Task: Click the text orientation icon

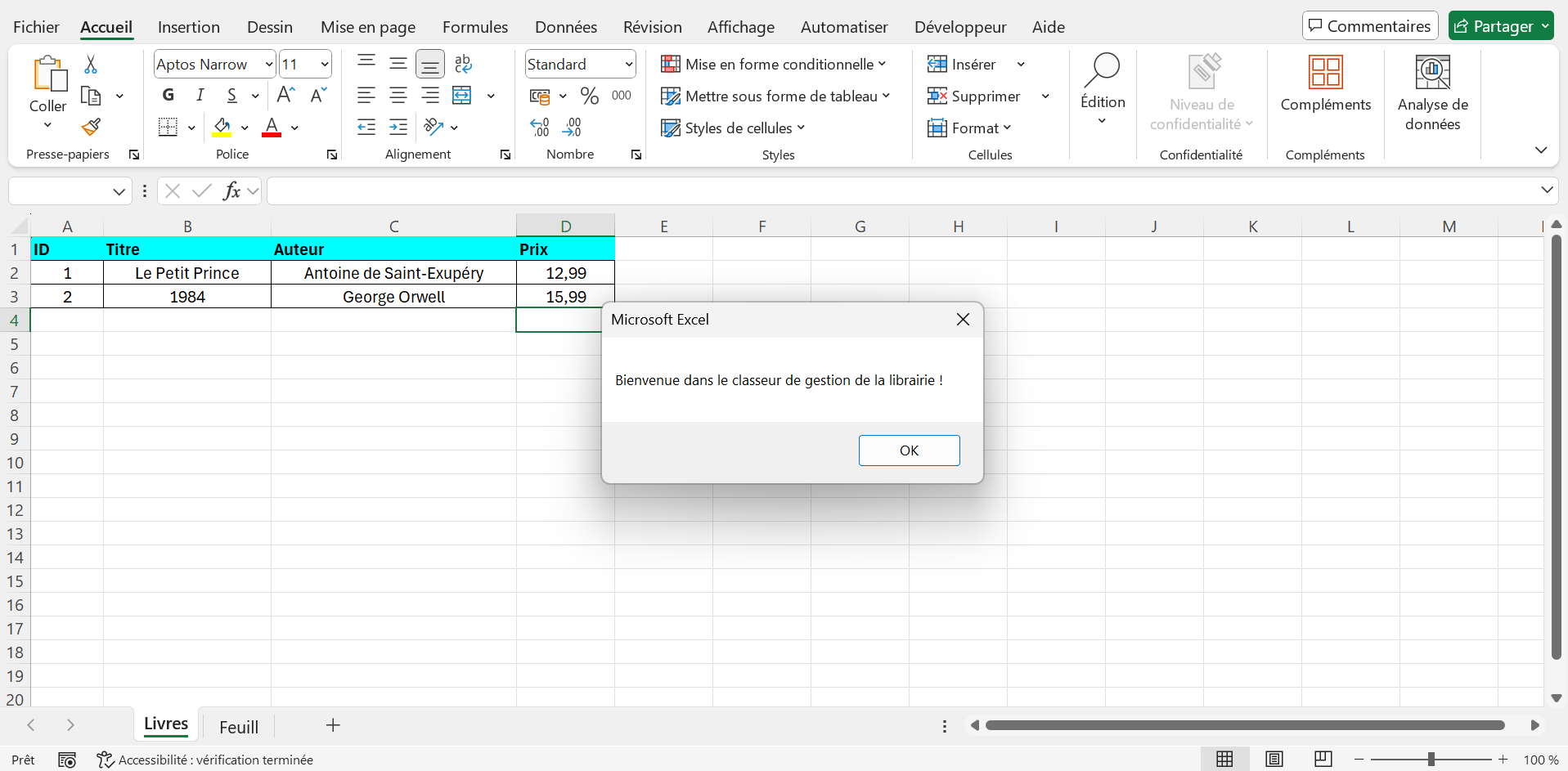Action: pyautogui.click(x=434, y=127)
